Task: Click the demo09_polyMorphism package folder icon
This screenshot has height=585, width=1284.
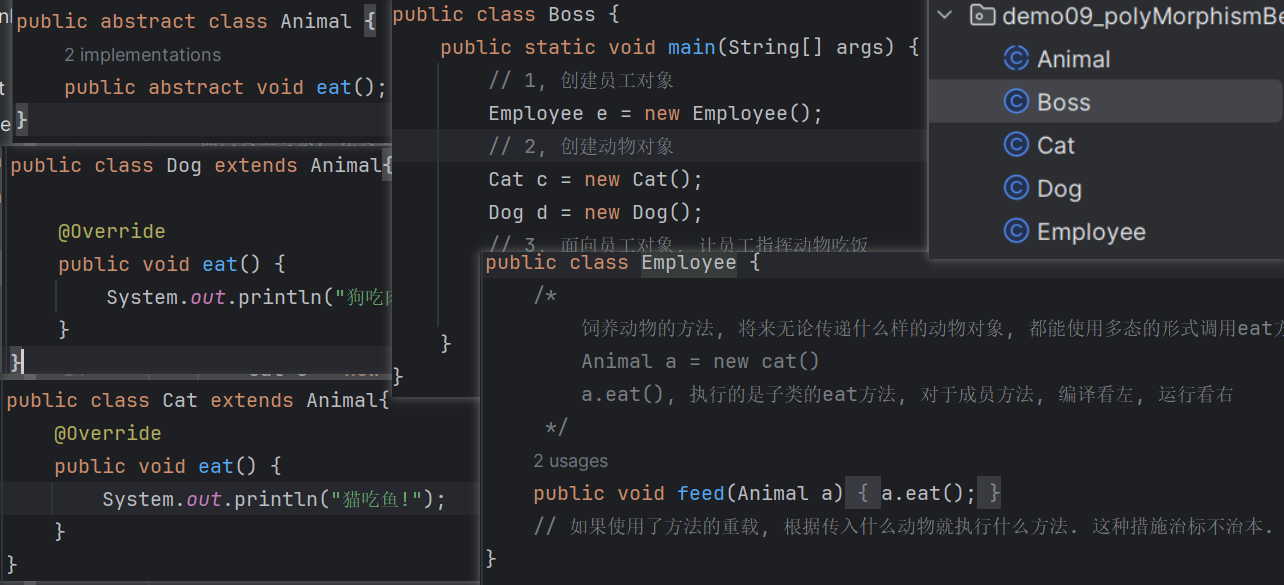Action: (983, 15)
